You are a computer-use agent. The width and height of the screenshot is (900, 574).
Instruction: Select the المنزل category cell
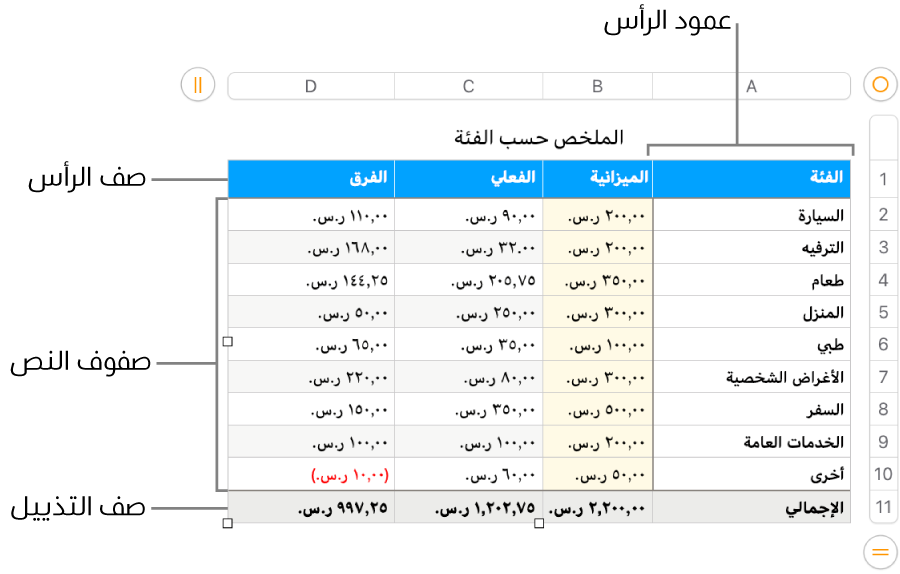click(751, 312)
